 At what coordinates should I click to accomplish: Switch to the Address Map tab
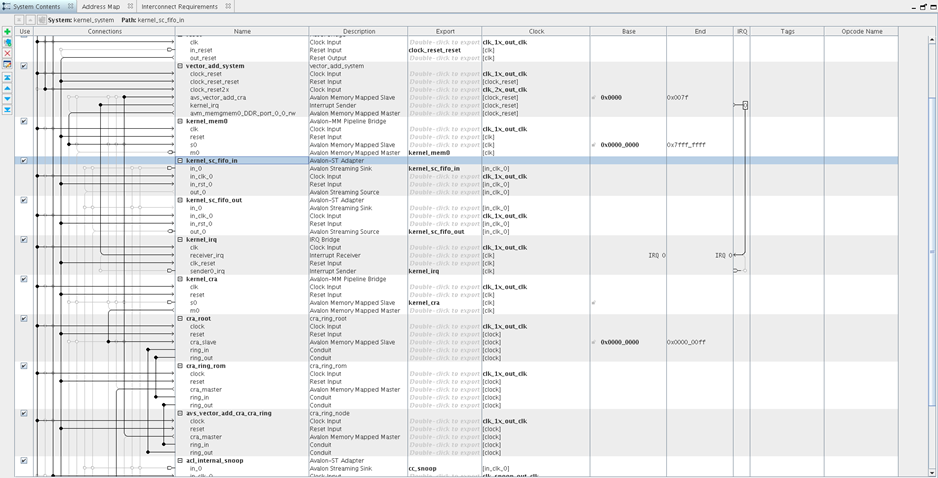[x=100, y=7]
